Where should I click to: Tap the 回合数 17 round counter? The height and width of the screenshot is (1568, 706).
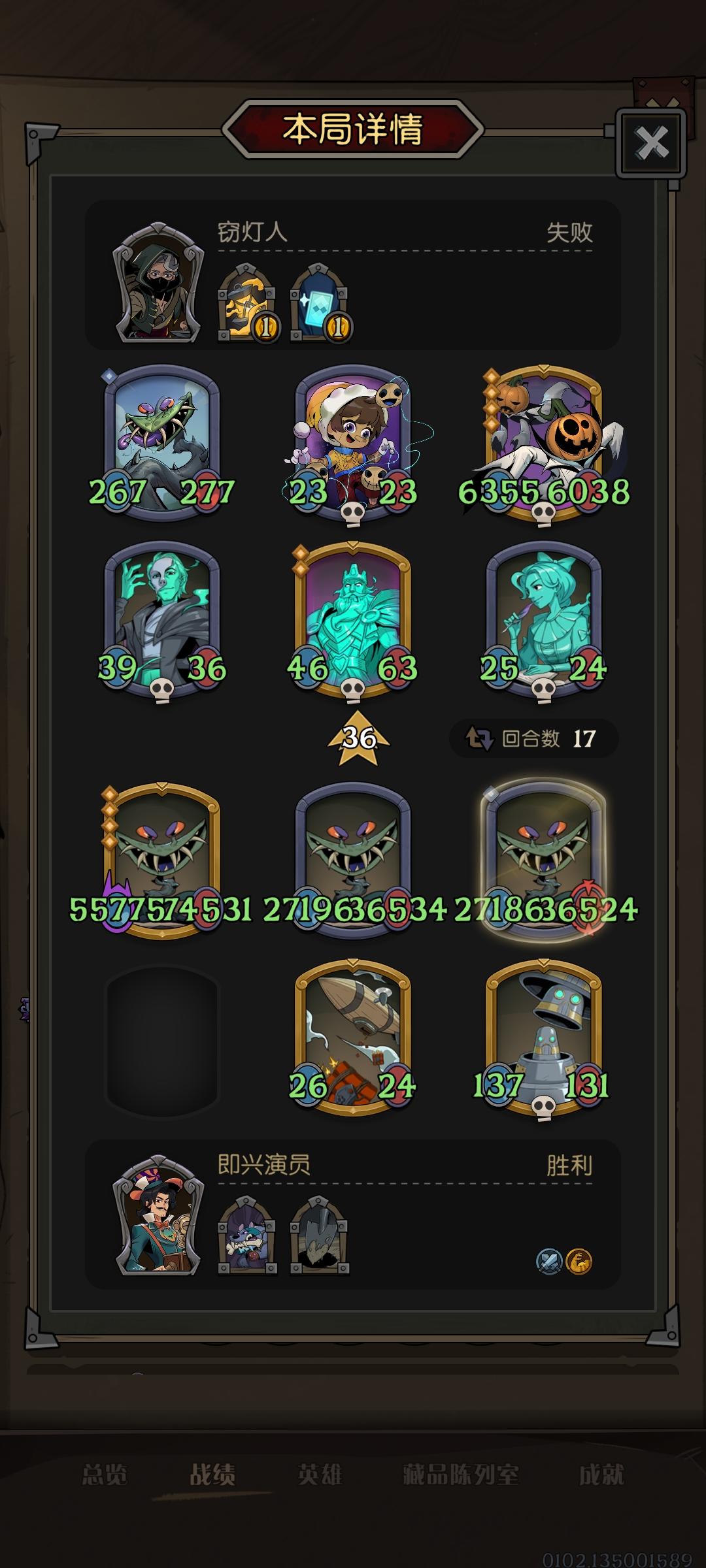(534, 738)
